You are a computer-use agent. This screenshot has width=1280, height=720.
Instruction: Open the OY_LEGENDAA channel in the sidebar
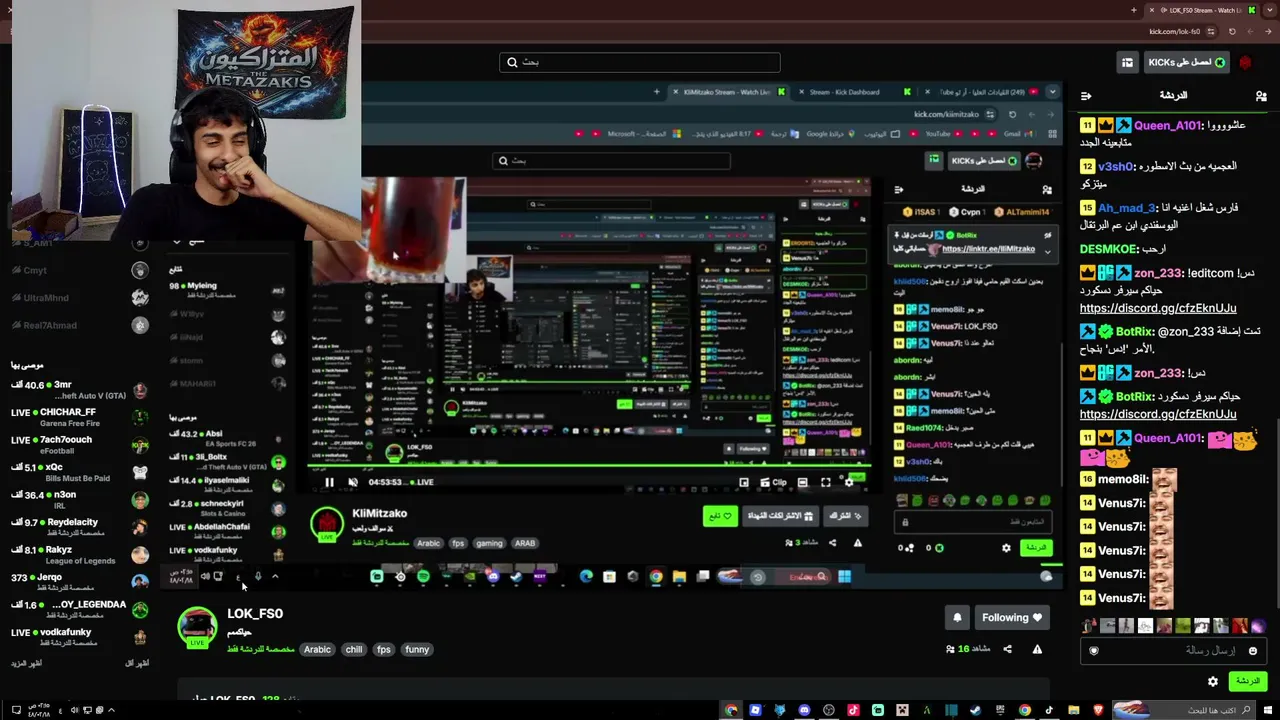(78, 609)
